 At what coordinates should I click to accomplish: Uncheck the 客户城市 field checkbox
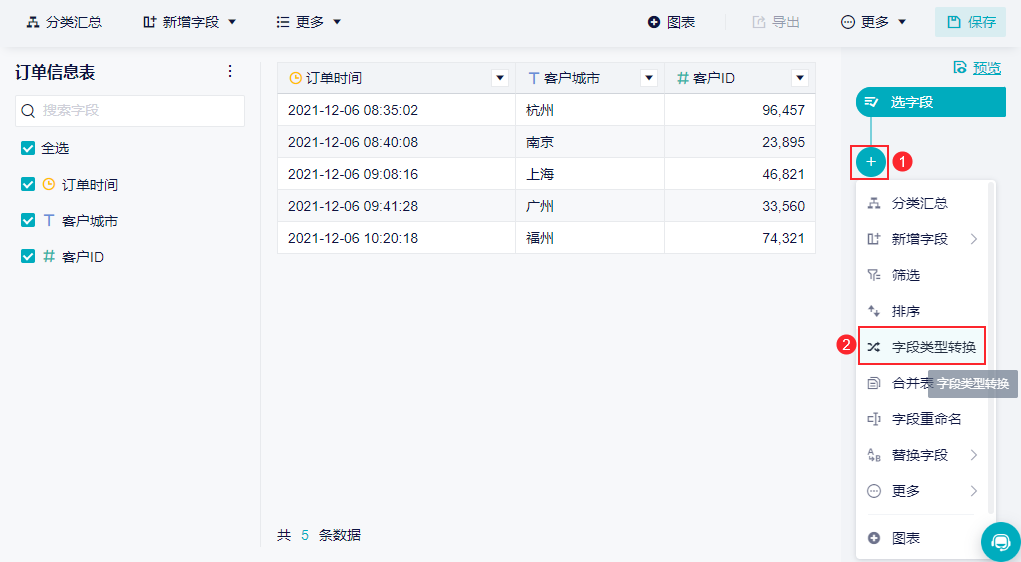tap(28, 220)
